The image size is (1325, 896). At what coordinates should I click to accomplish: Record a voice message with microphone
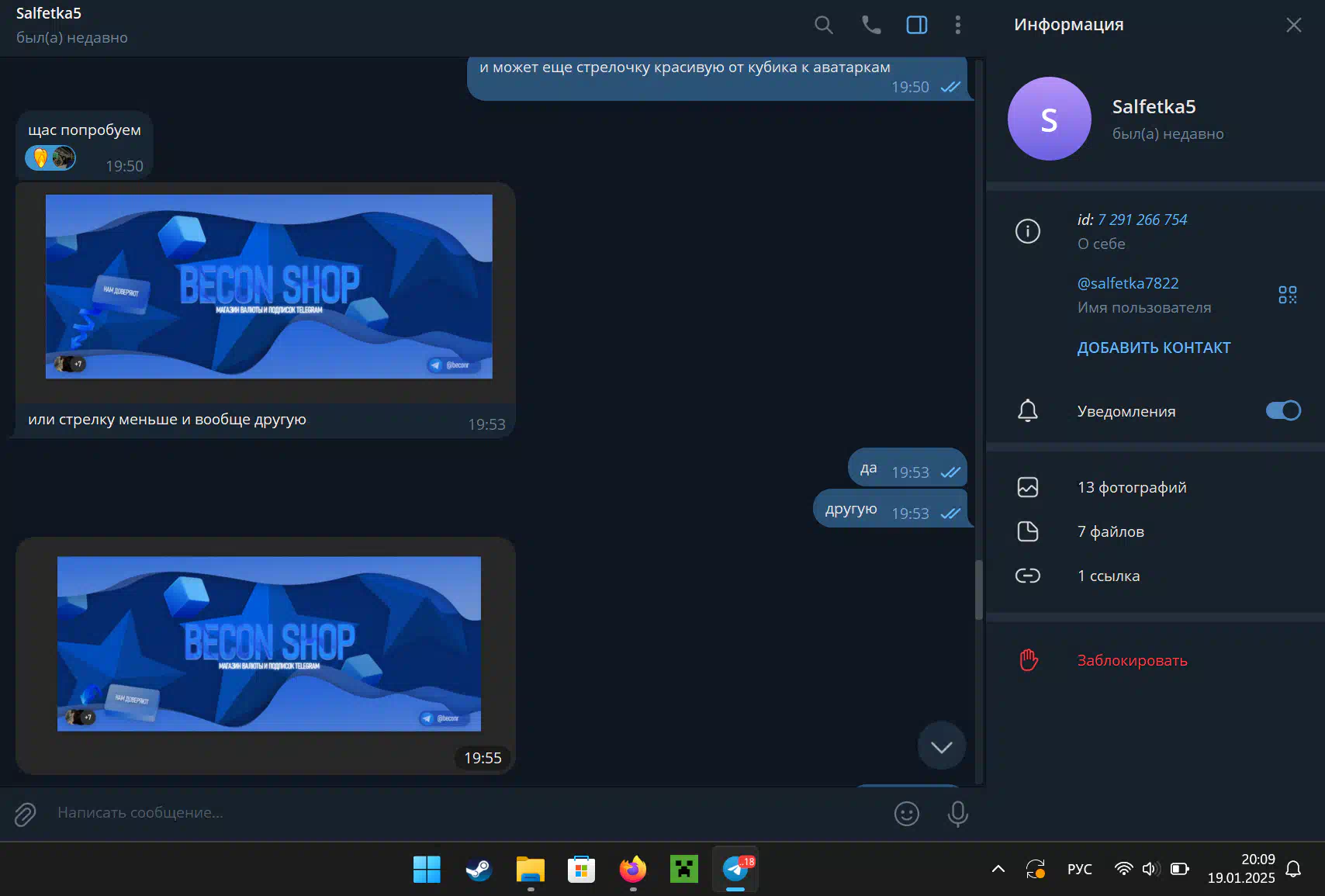click(958, 814)
